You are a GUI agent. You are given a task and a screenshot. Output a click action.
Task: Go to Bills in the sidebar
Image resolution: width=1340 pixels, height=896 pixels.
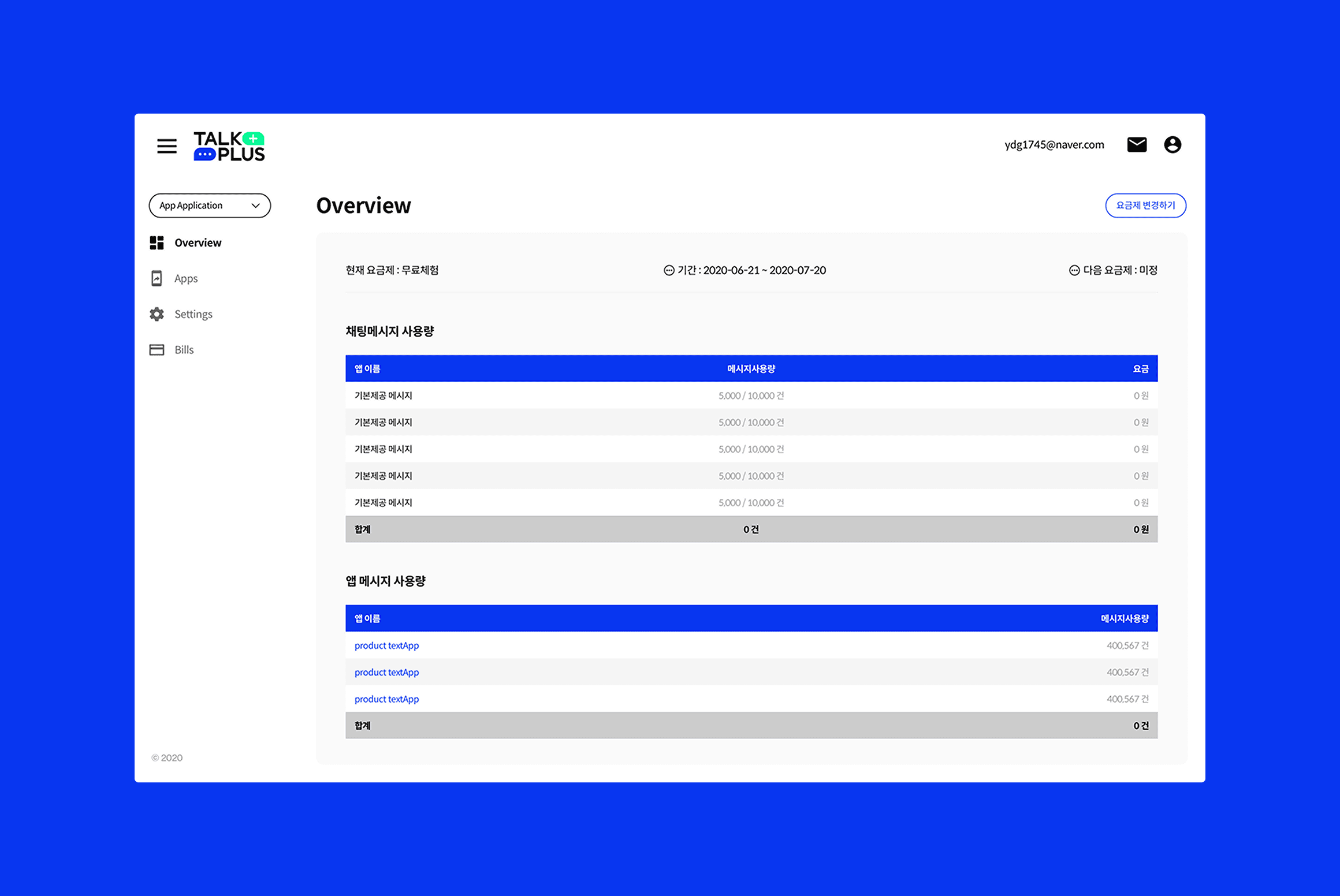[x=184, y=350]
